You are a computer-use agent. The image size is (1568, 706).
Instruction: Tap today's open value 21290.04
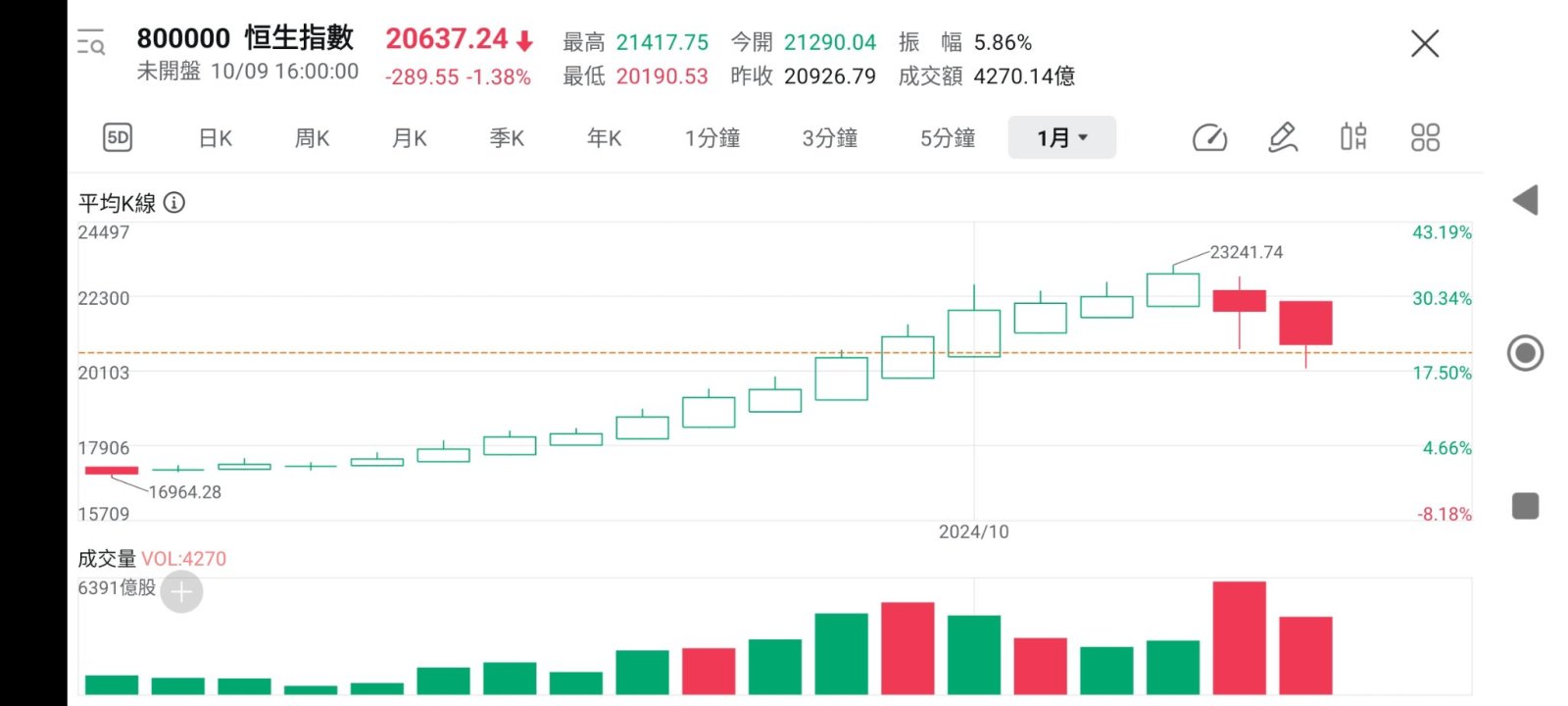(x=830, y=42)
